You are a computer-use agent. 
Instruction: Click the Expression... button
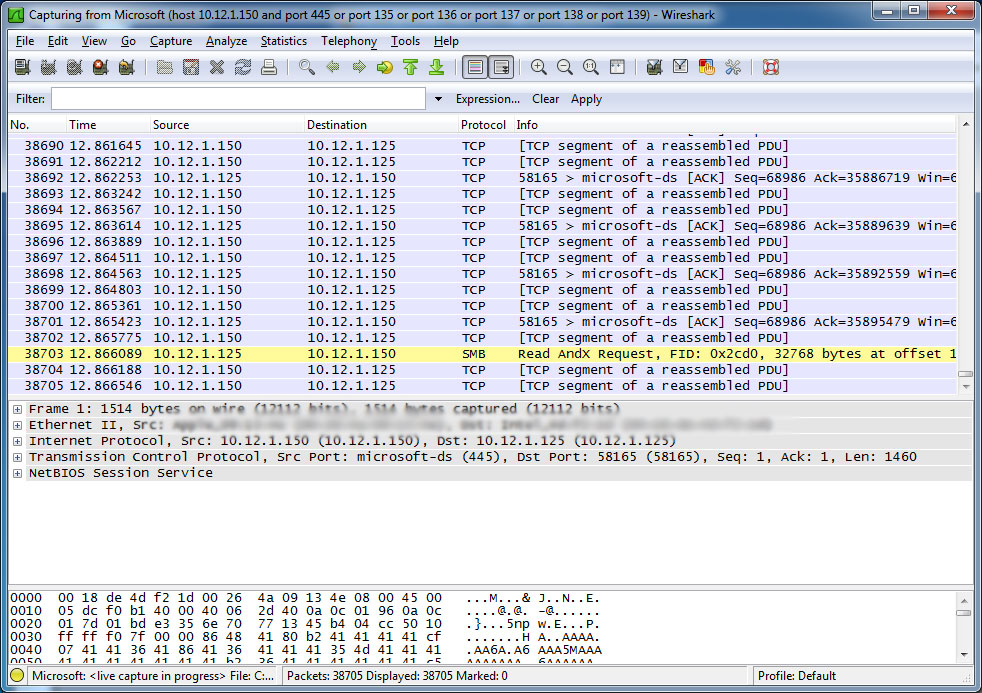488,99
